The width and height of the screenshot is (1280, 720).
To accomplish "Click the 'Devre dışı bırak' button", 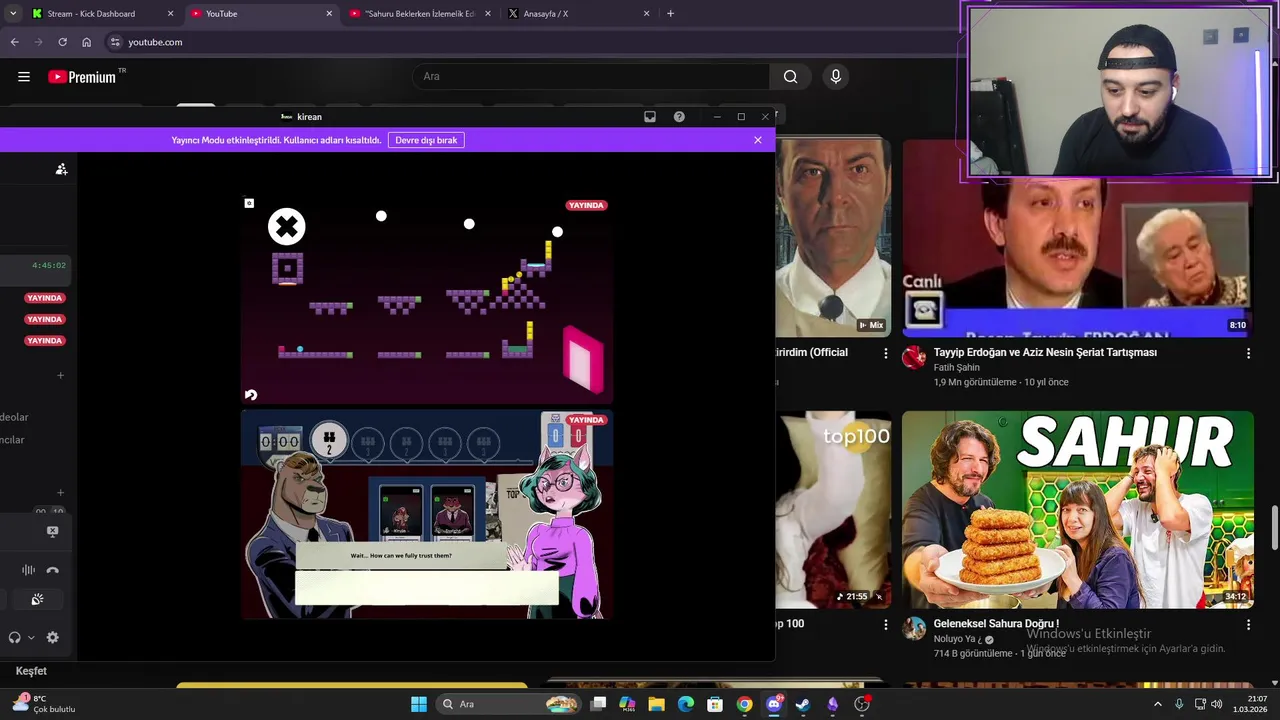I will click(x=426, y=140).
